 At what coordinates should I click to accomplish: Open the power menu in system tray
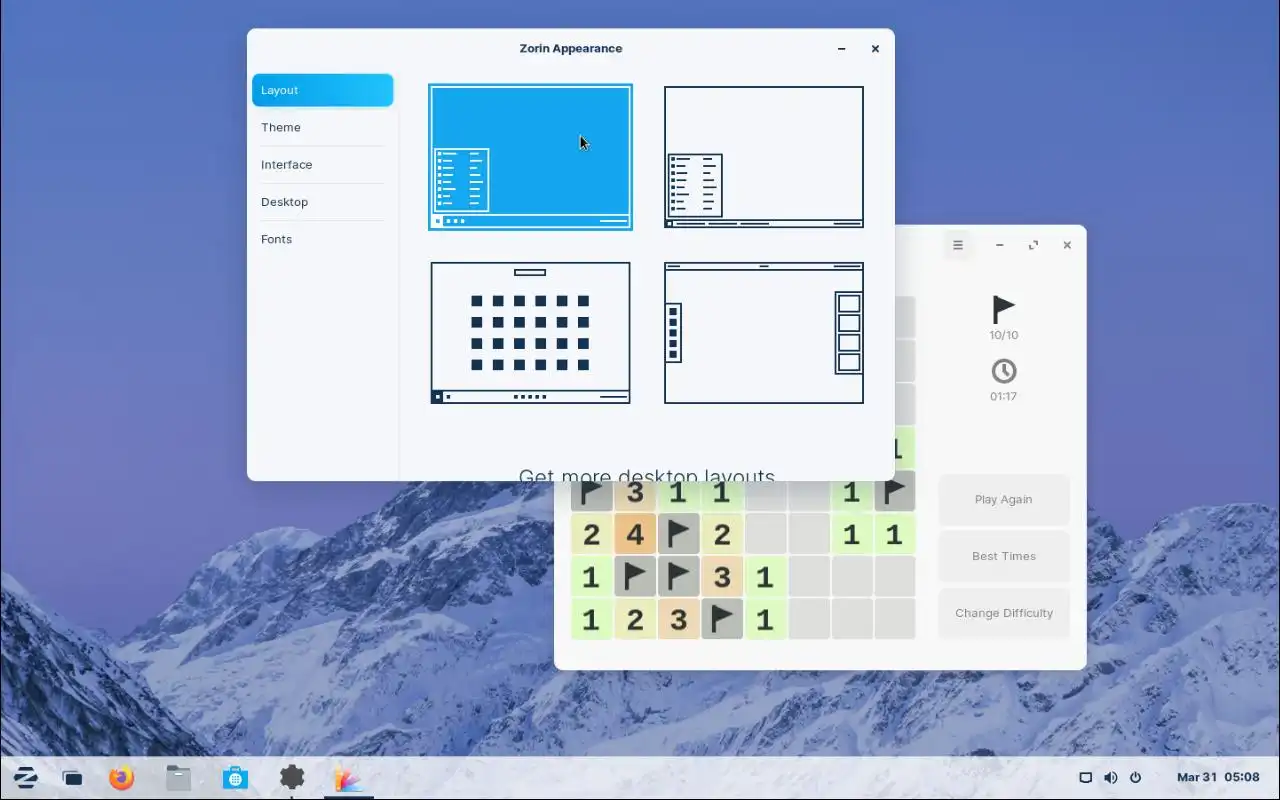[x=1135, y=777]
